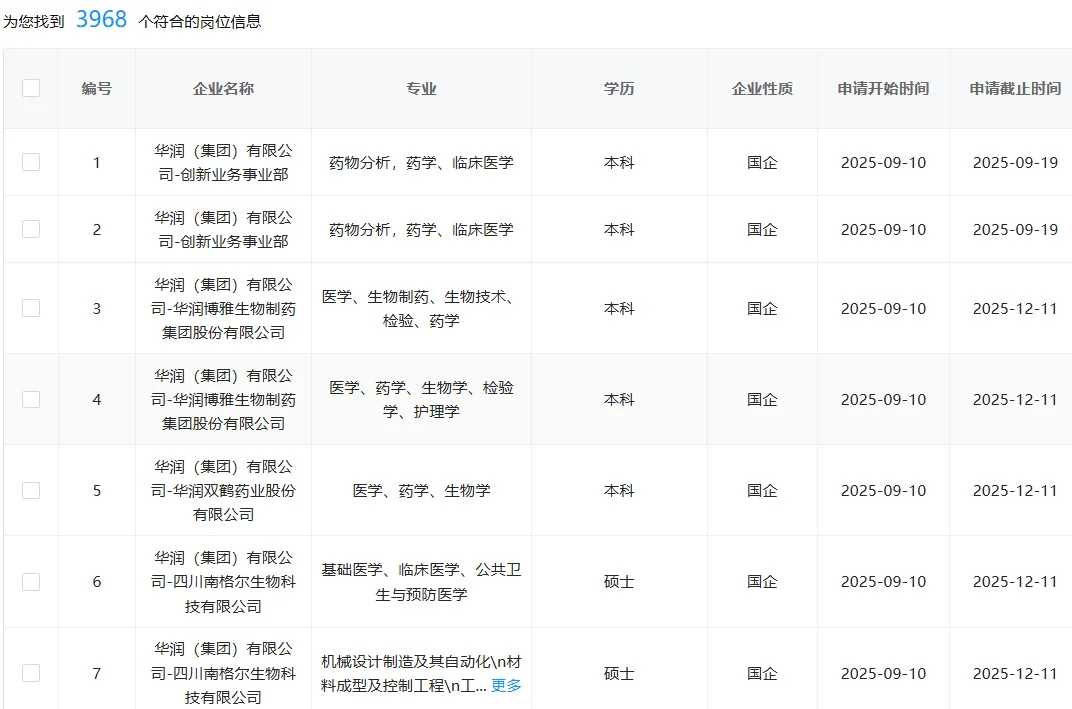Click deadline 2025-12-11 in row 6
1072x709 pixels.
[1015, 582]
